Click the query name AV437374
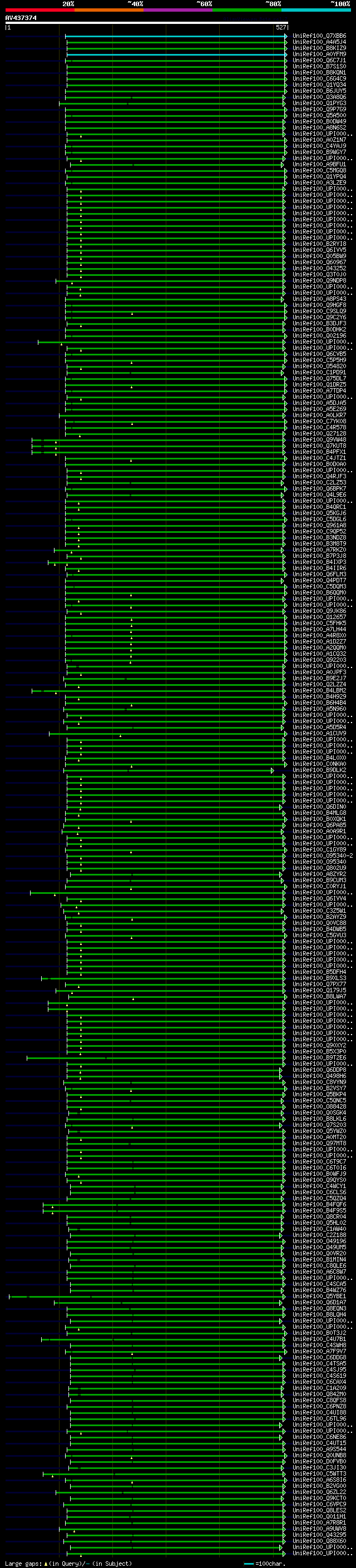The image size is (356, 1568). [21, 18]
